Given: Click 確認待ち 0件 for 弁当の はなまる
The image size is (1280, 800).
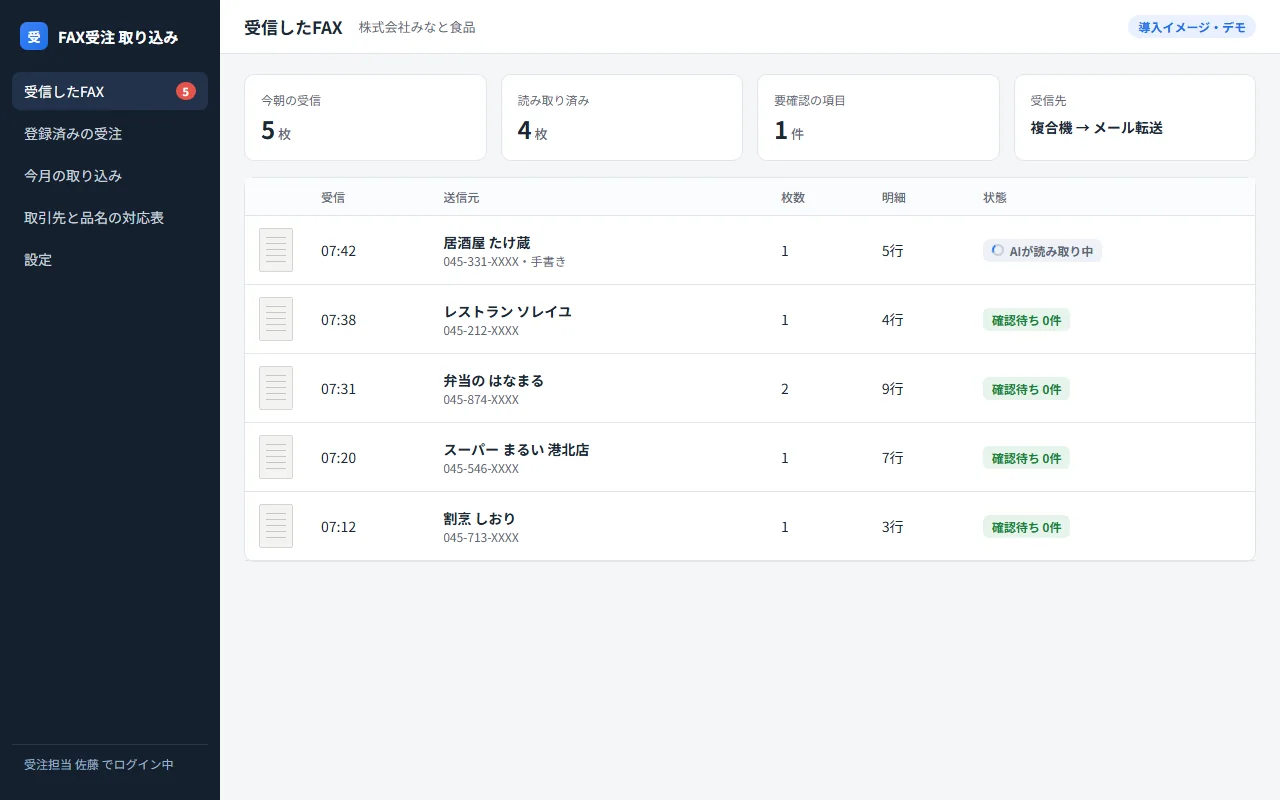Looking at the screenshot, I should (1026, 389).
